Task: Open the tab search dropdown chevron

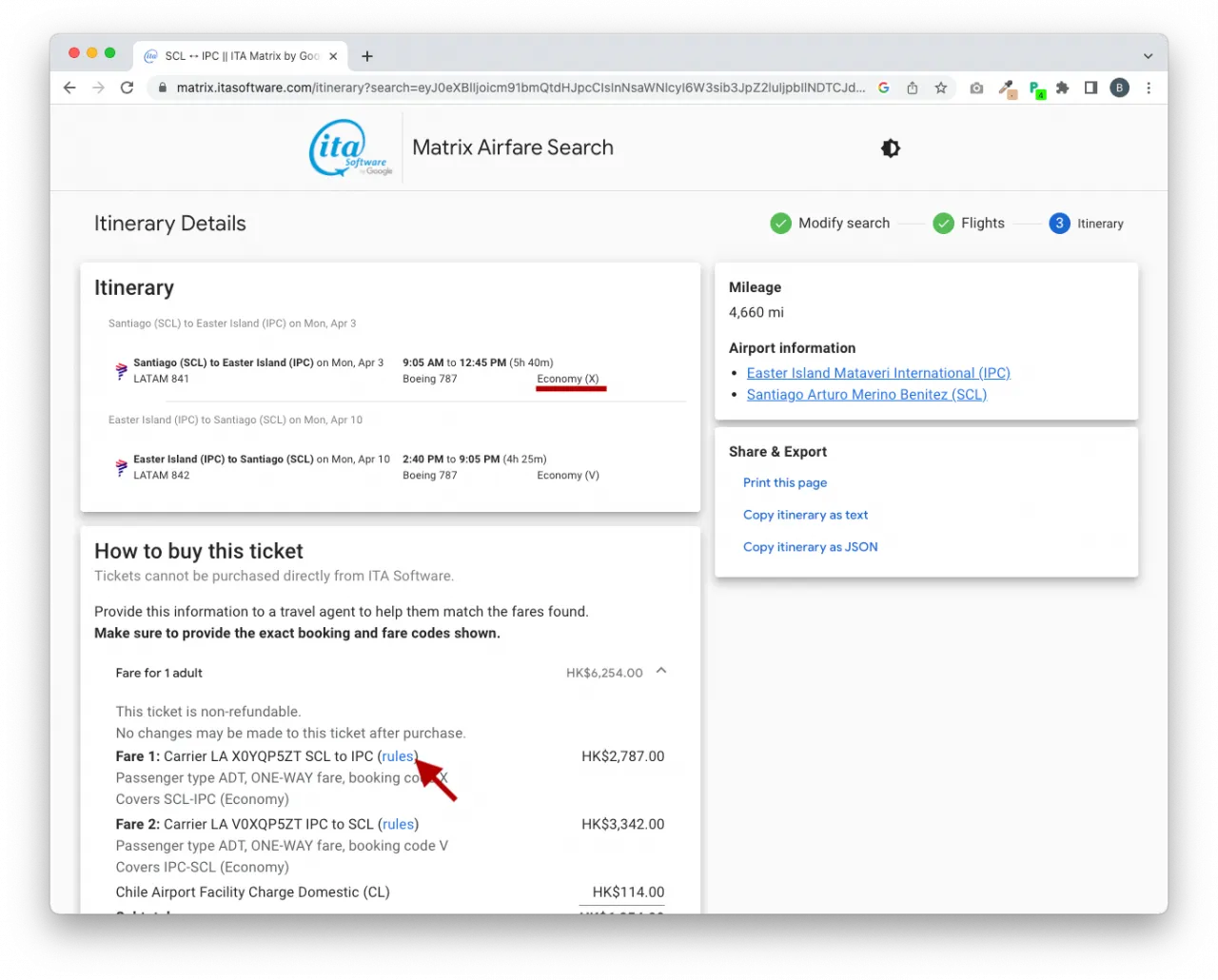Action: pyautogui.click(x=1149, y=56)
